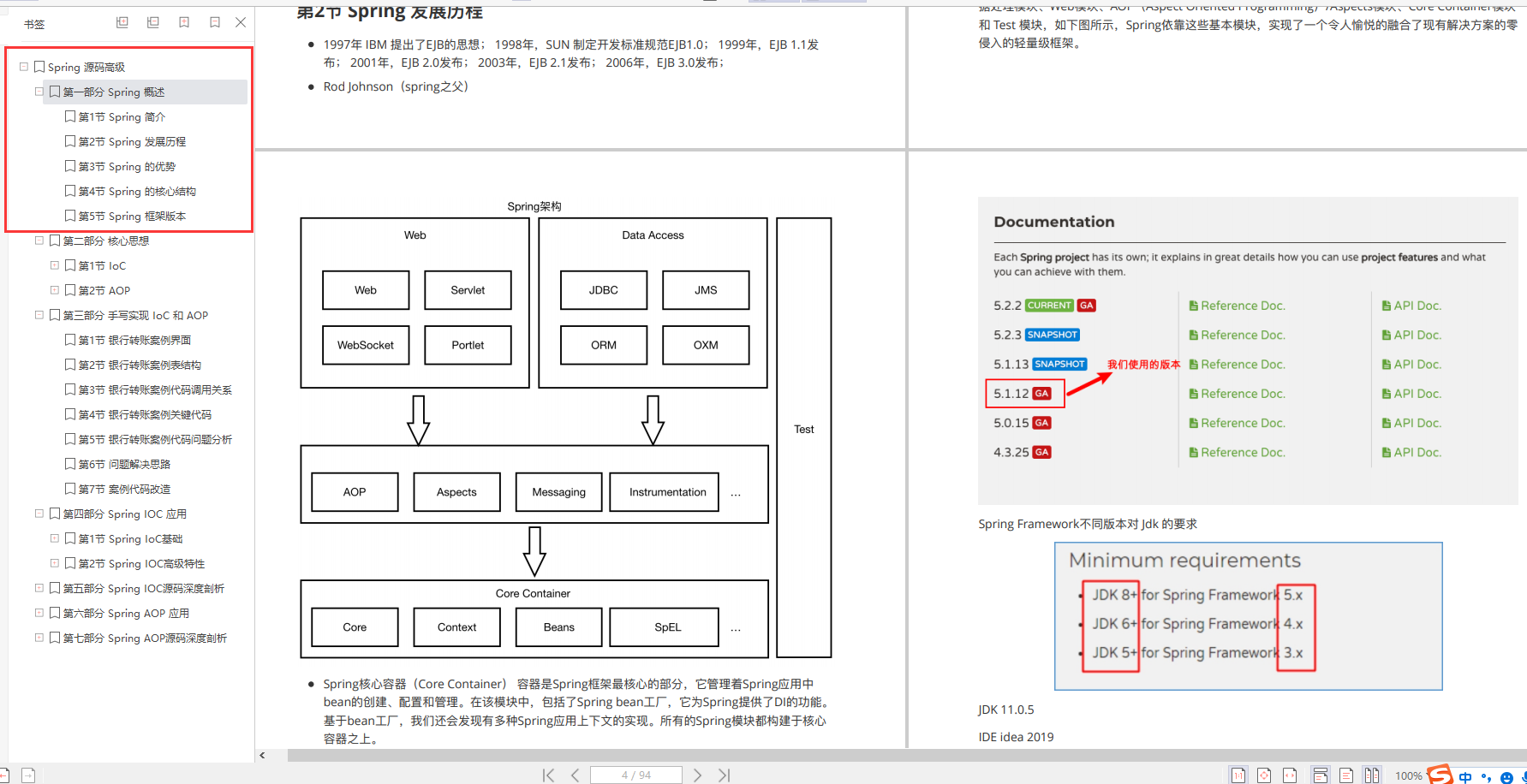Close the 书签 bookmarks panel
1527x784 pixels.
pos(241,23)
